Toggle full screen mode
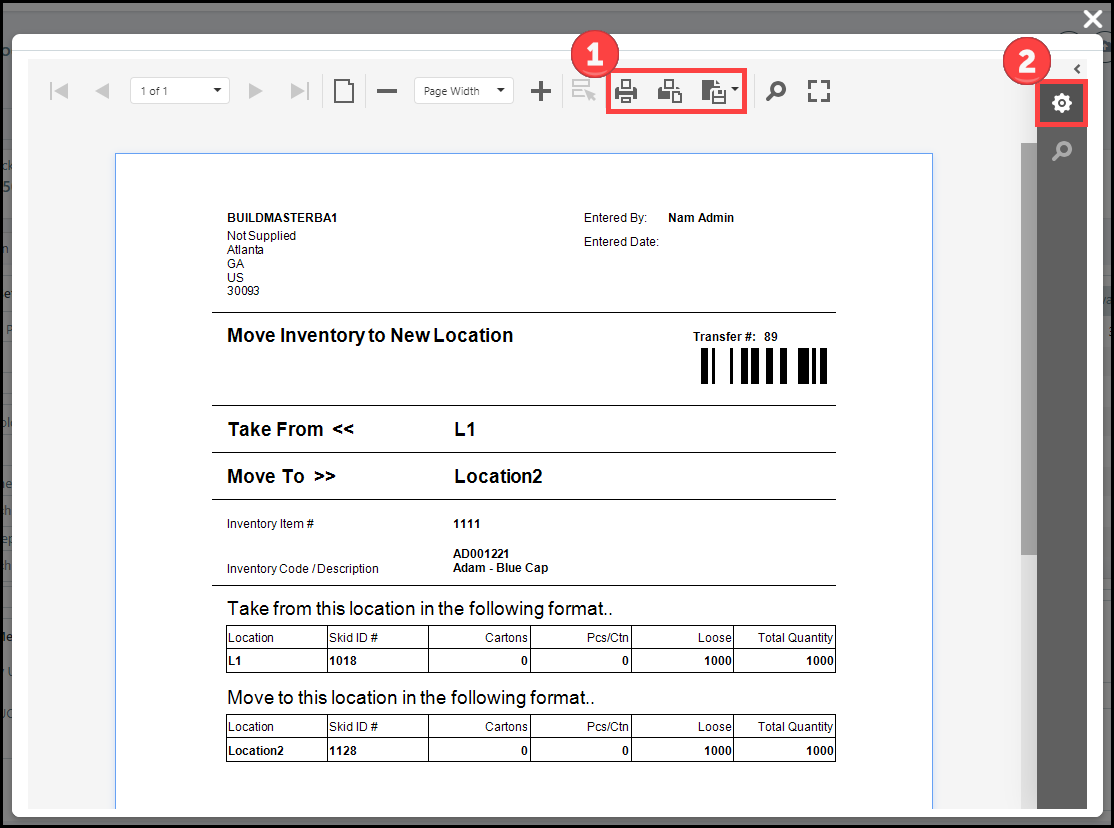This screenshot has width=1114, height=828. pyautogui.click(x=819, y=91)
